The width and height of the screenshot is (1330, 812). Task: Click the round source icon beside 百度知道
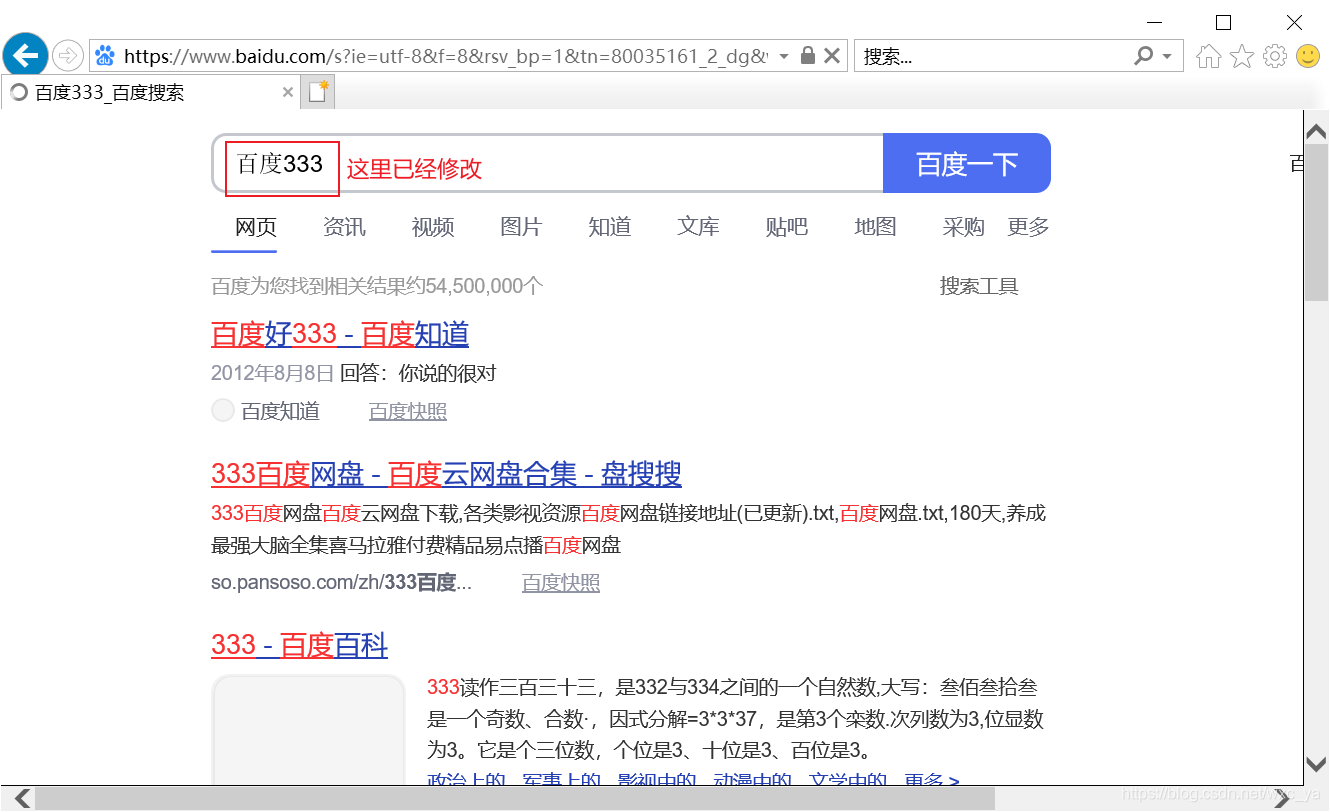click(223, 410)
